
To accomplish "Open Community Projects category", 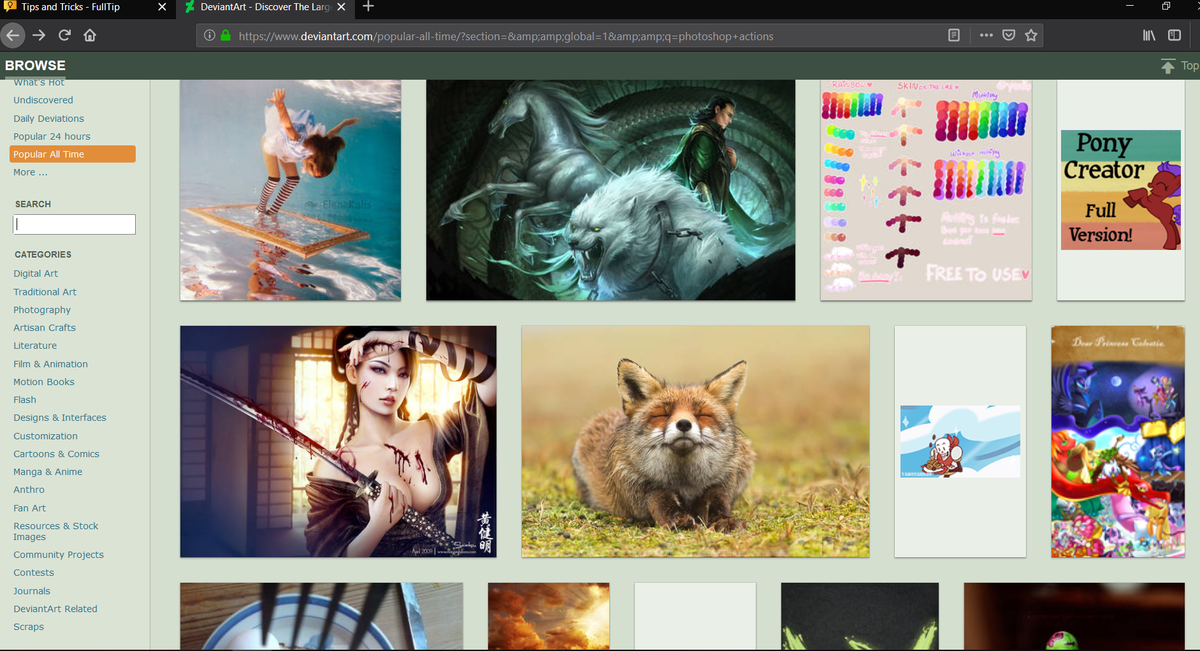I will pos(59,555).
